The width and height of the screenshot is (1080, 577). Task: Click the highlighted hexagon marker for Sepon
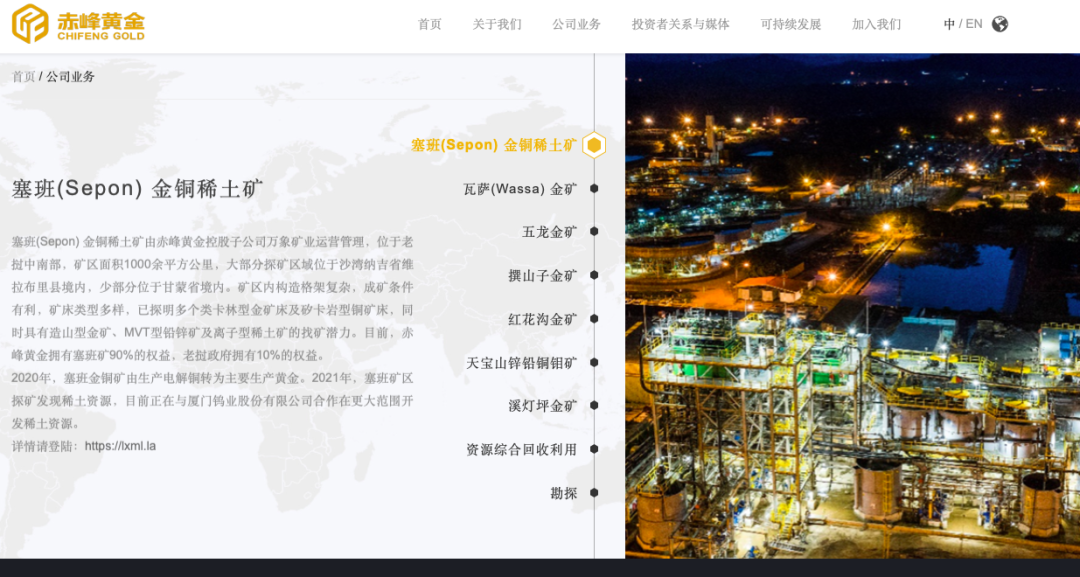point(594,145)
